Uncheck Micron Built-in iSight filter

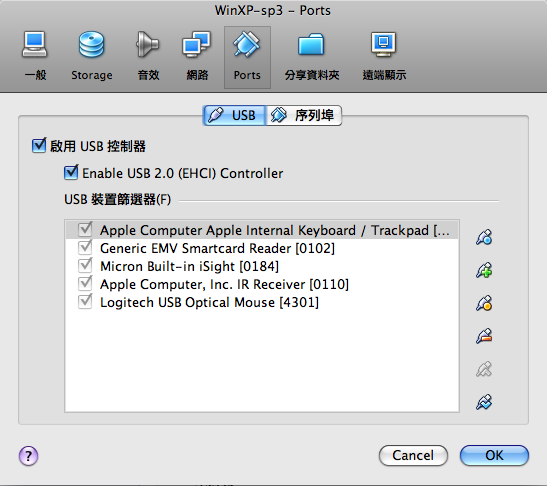[x=85, y=266]
